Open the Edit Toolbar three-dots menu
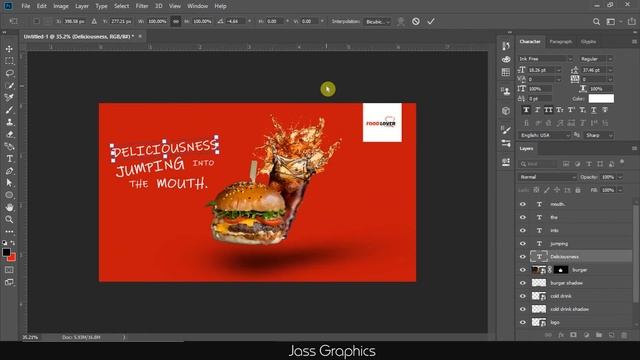The width and height of the screenshot is (640, 360). [9, 231]
